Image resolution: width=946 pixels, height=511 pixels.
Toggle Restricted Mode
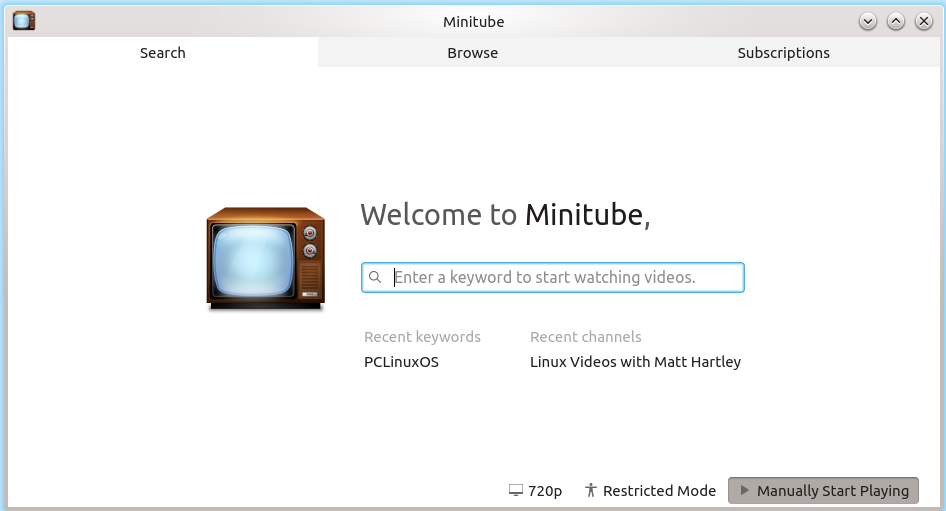(x=650, y=490)
